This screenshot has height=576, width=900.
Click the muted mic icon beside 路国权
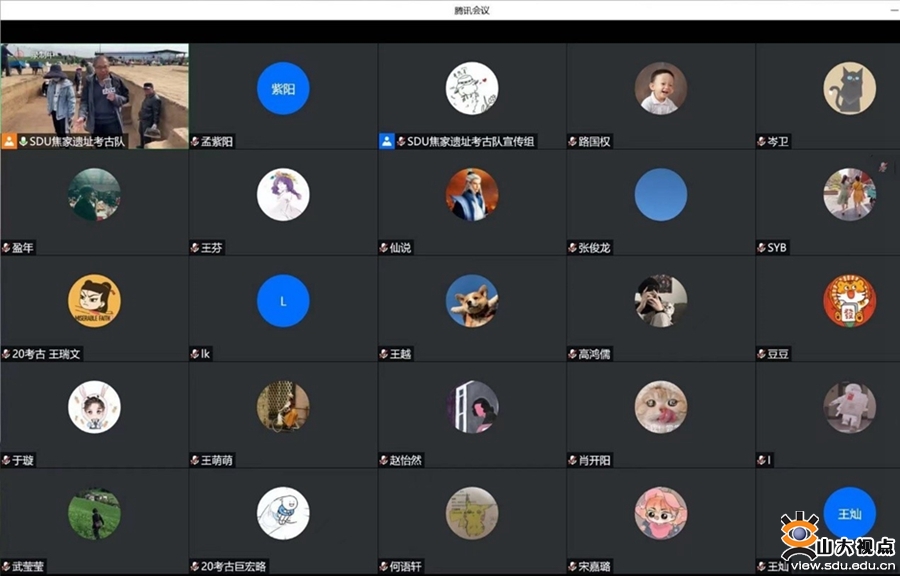coord(572,142)
